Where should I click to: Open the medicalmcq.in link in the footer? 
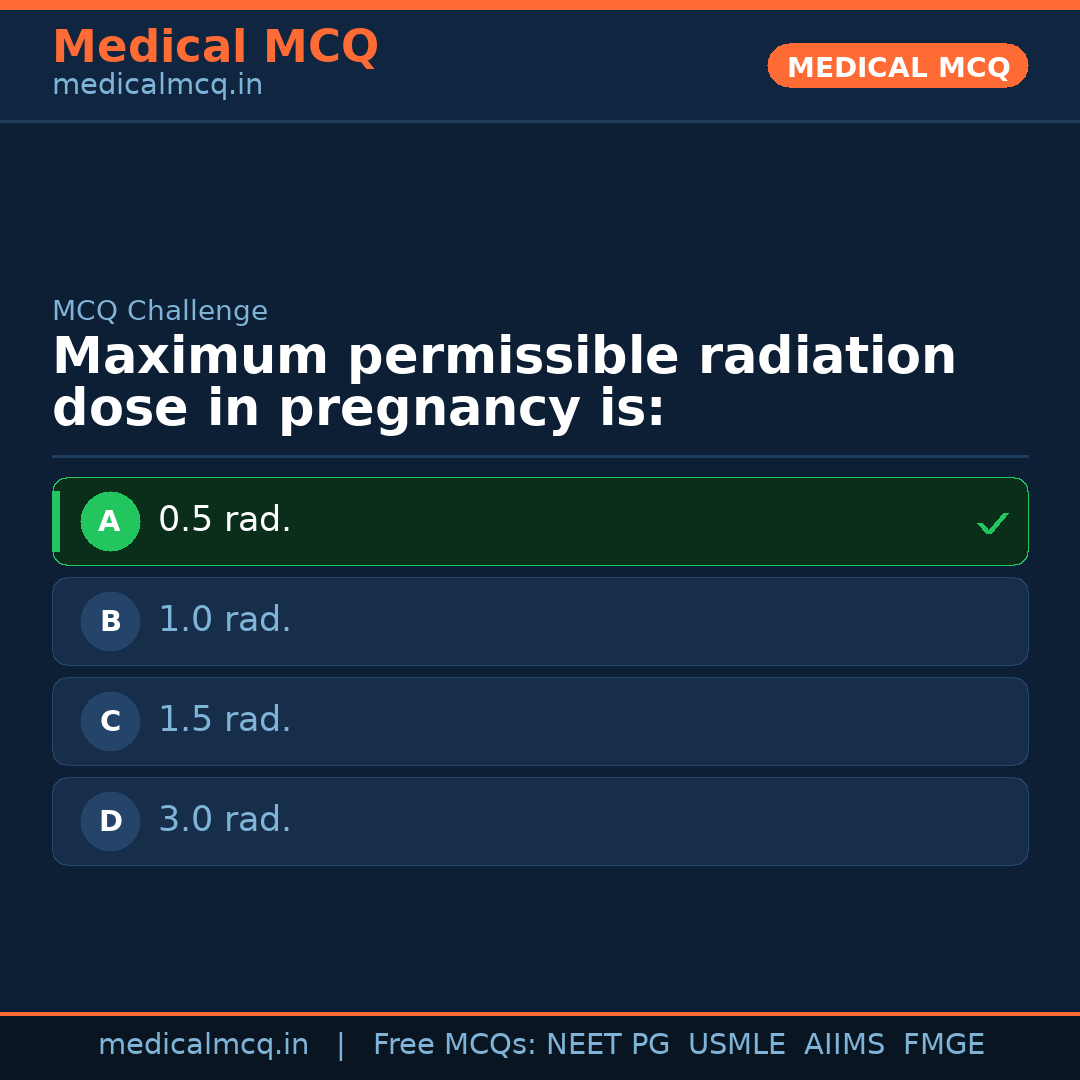coord(203,1045)
